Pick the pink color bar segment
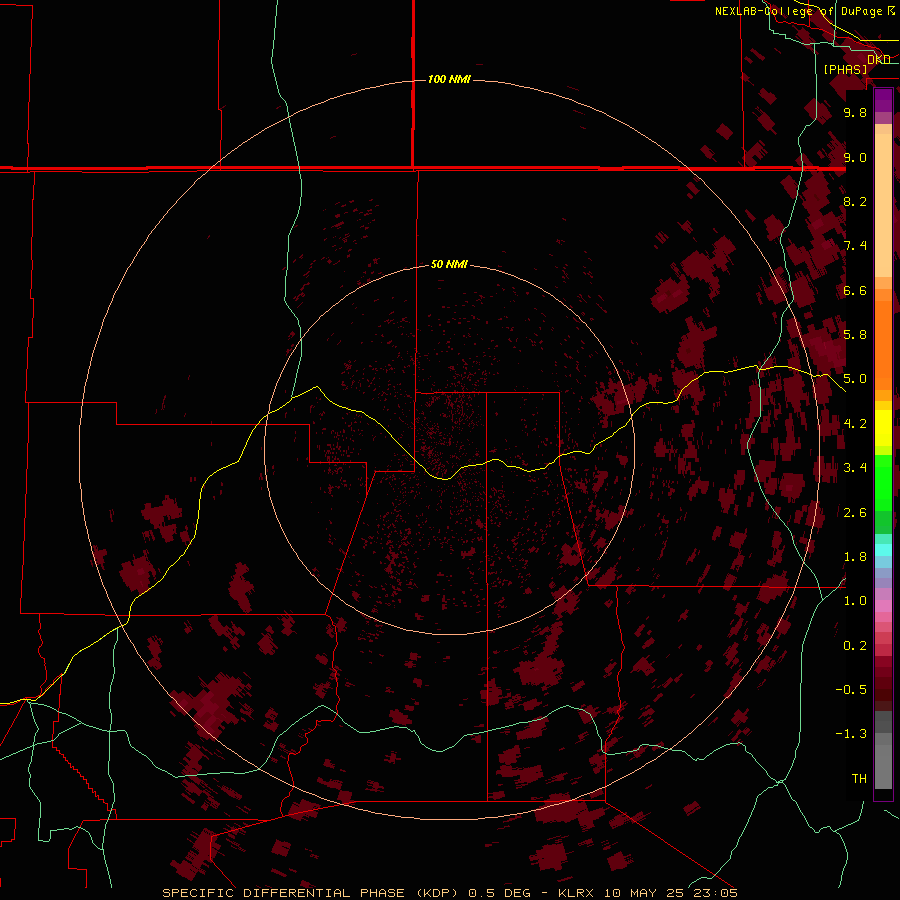This screenshot has height=900, width=900. coord(883,606)
